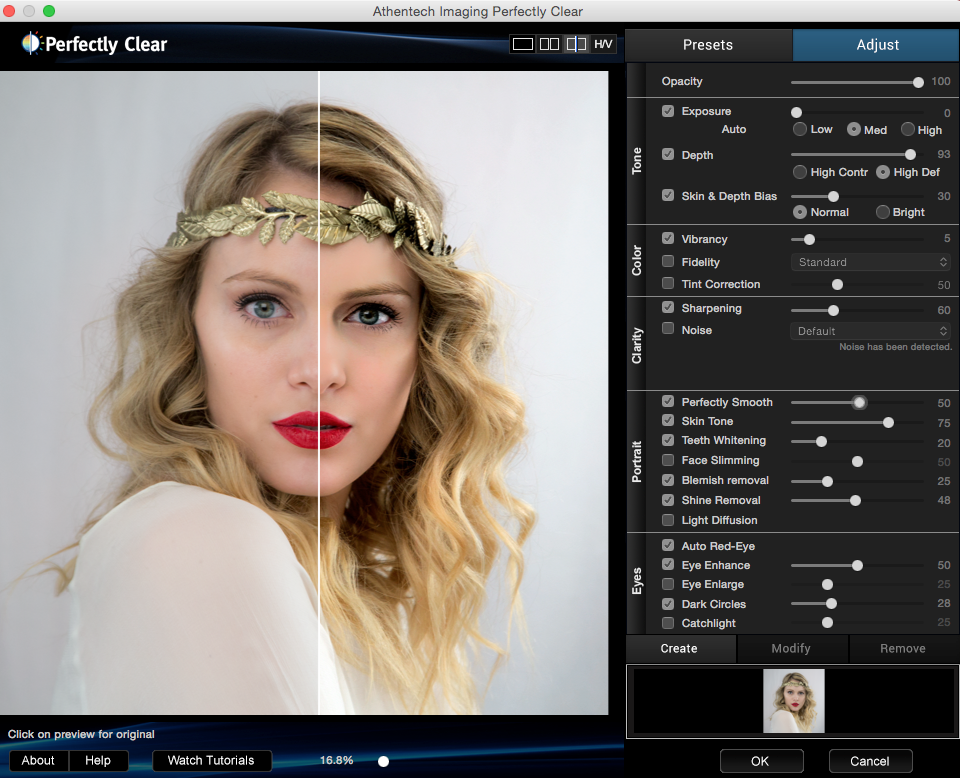960x778 pixels.
Task: Click the Vibrancy slider handle
Action: tap(809, 239)
